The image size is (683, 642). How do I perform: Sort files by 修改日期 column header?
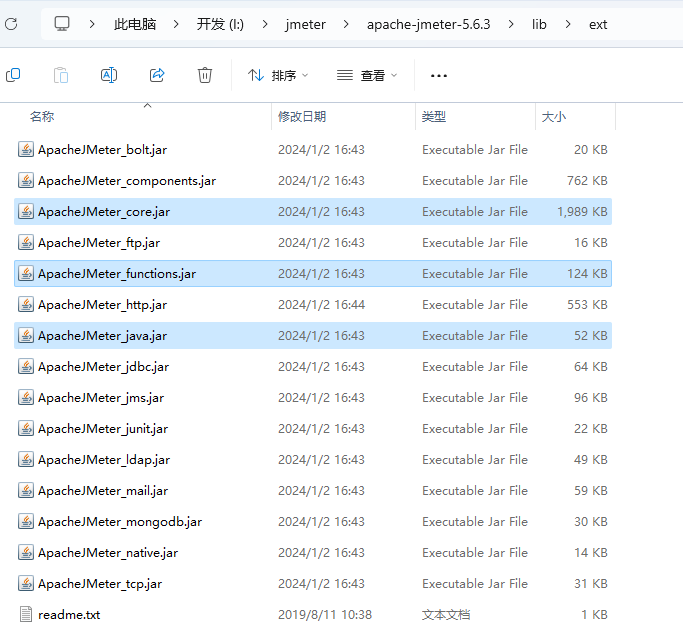[x=301, y=117]
